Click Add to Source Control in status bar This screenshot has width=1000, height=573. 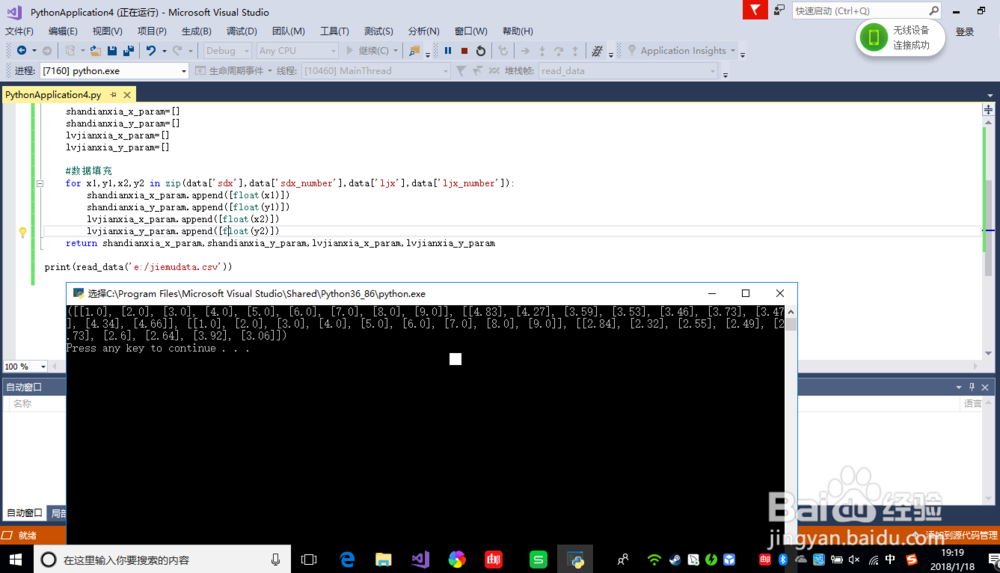pos(955,535)
